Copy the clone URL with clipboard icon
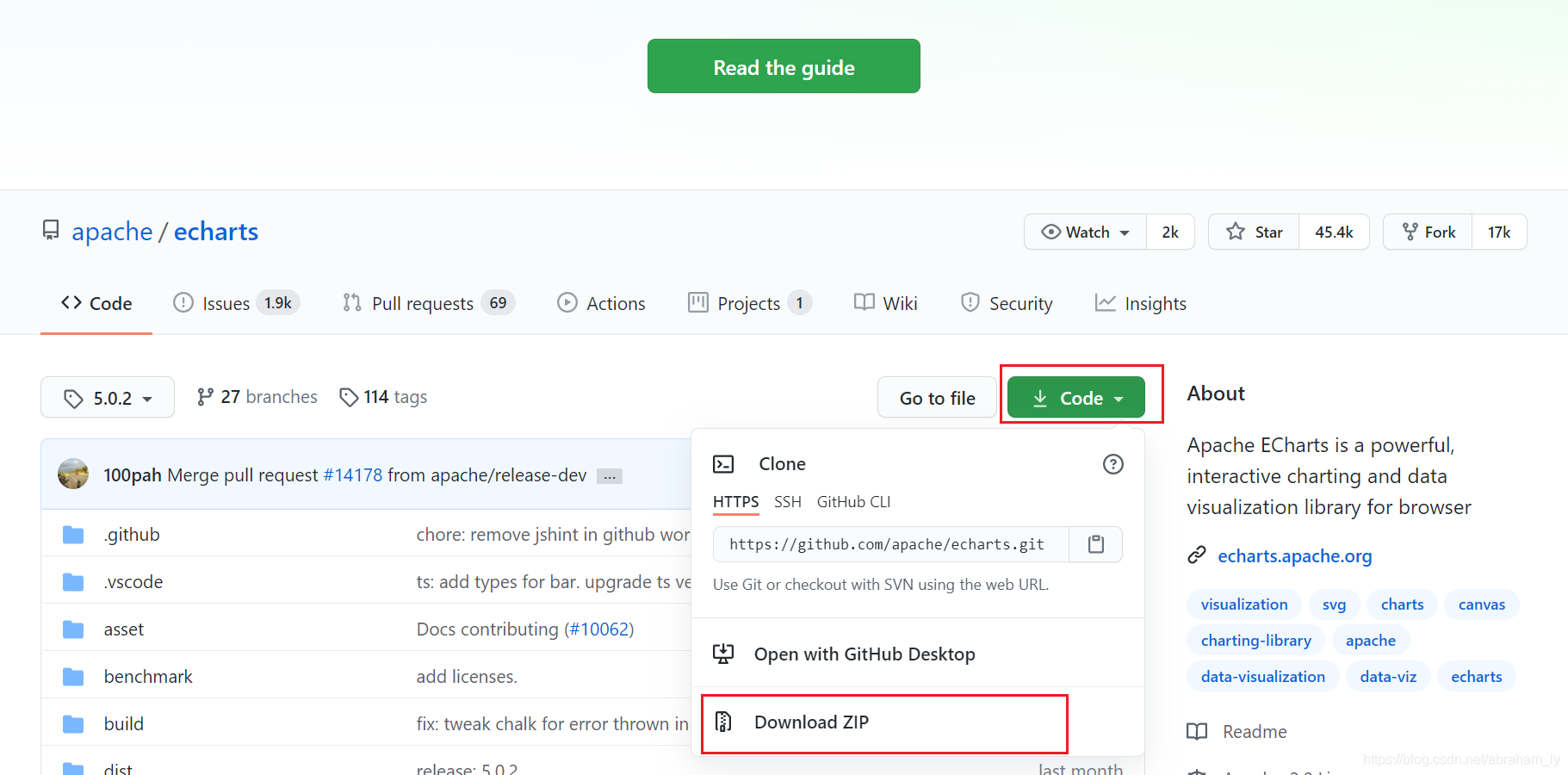 click(1096, 544)
